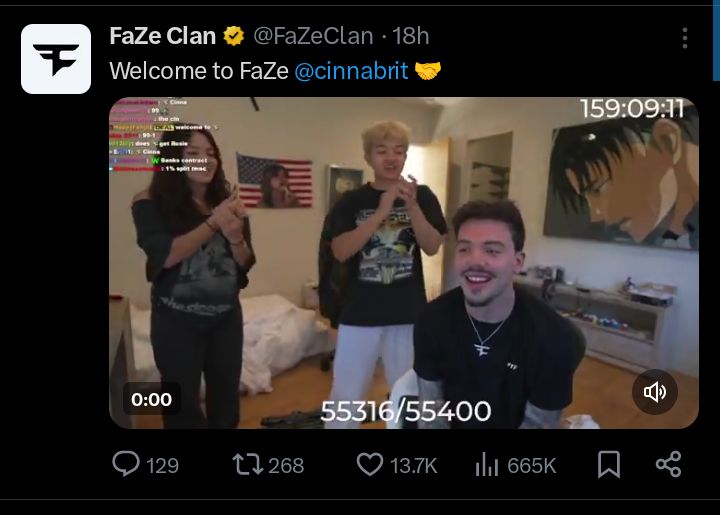The height and width of the screenshot is (515, 720).
Task: Unmute video using the speaker icon
Action: click(655, 392)
